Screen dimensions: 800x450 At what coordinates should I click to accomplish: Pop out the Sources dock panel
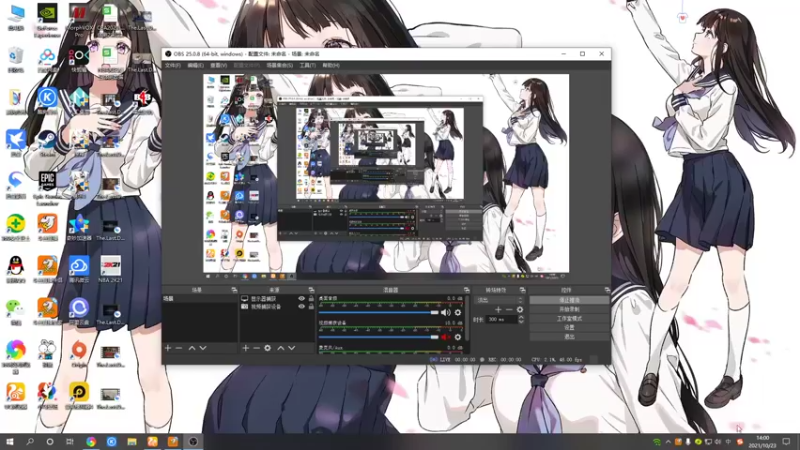[311, 290]
